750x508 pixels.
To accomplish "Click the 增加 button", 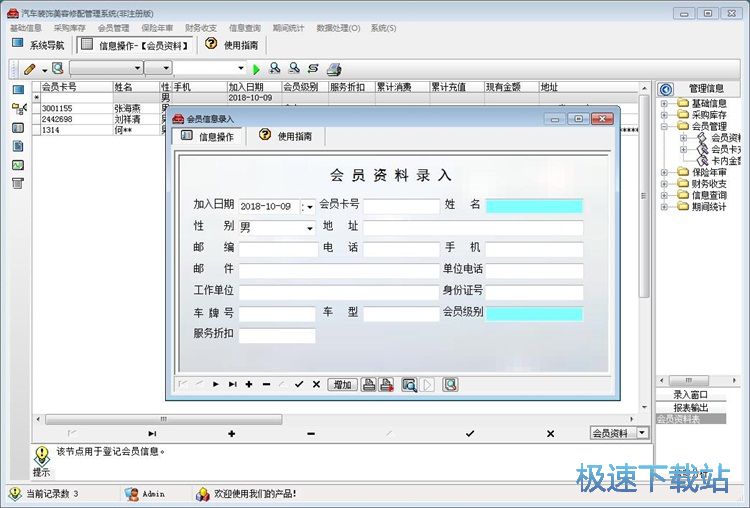I will (342, 385).
